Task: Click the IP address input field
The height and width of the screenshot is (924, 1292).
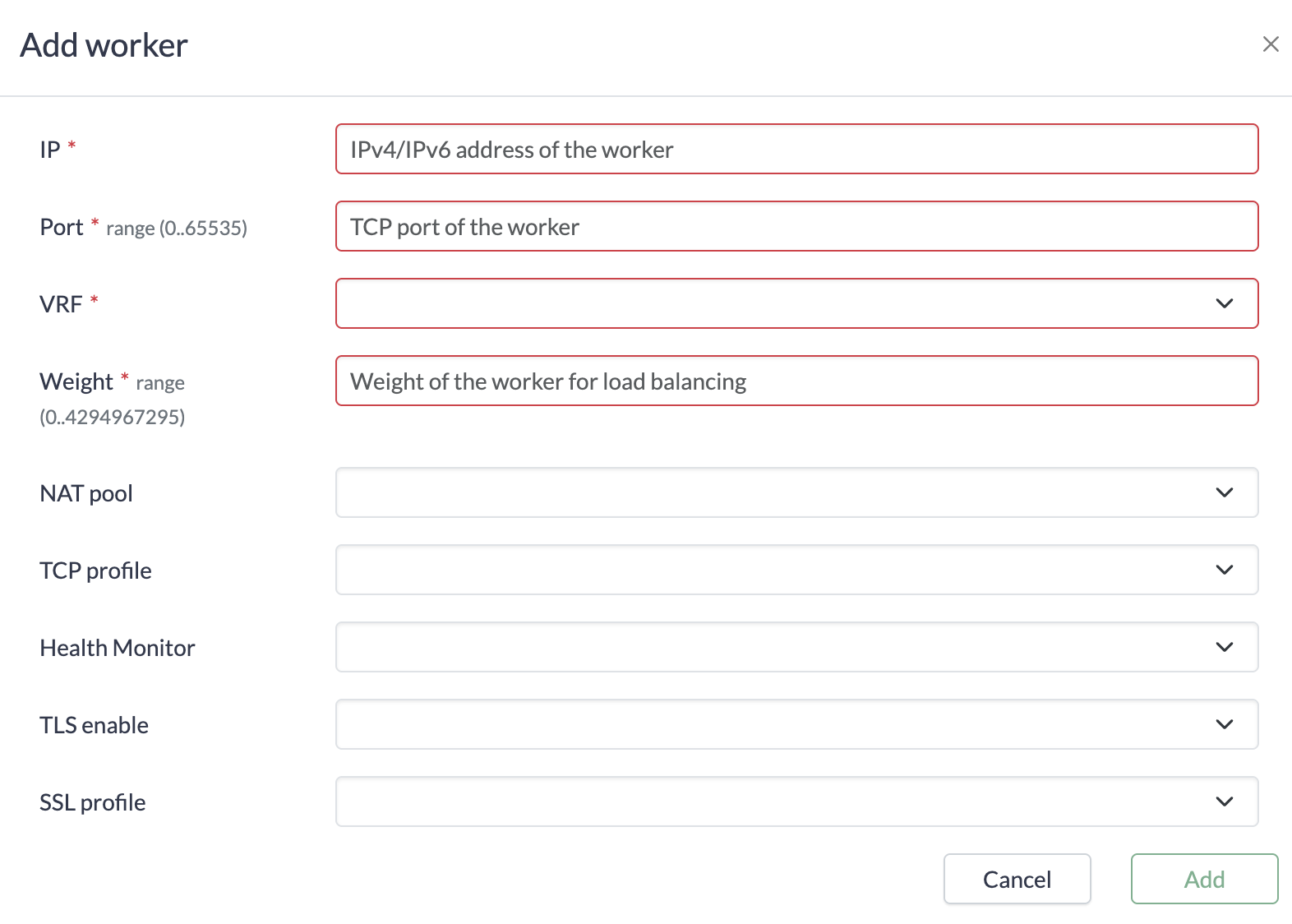Action: tap(796, 150)
